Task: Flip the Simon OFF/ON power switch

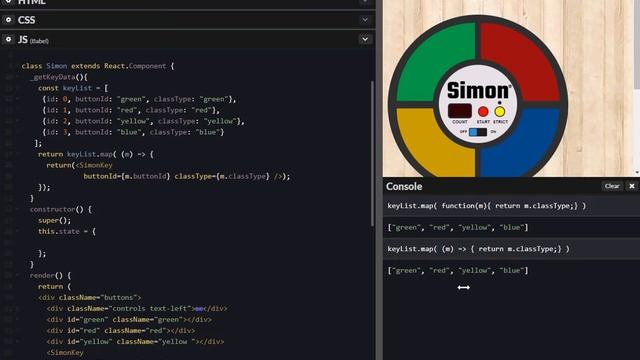Action: (478, 132)
